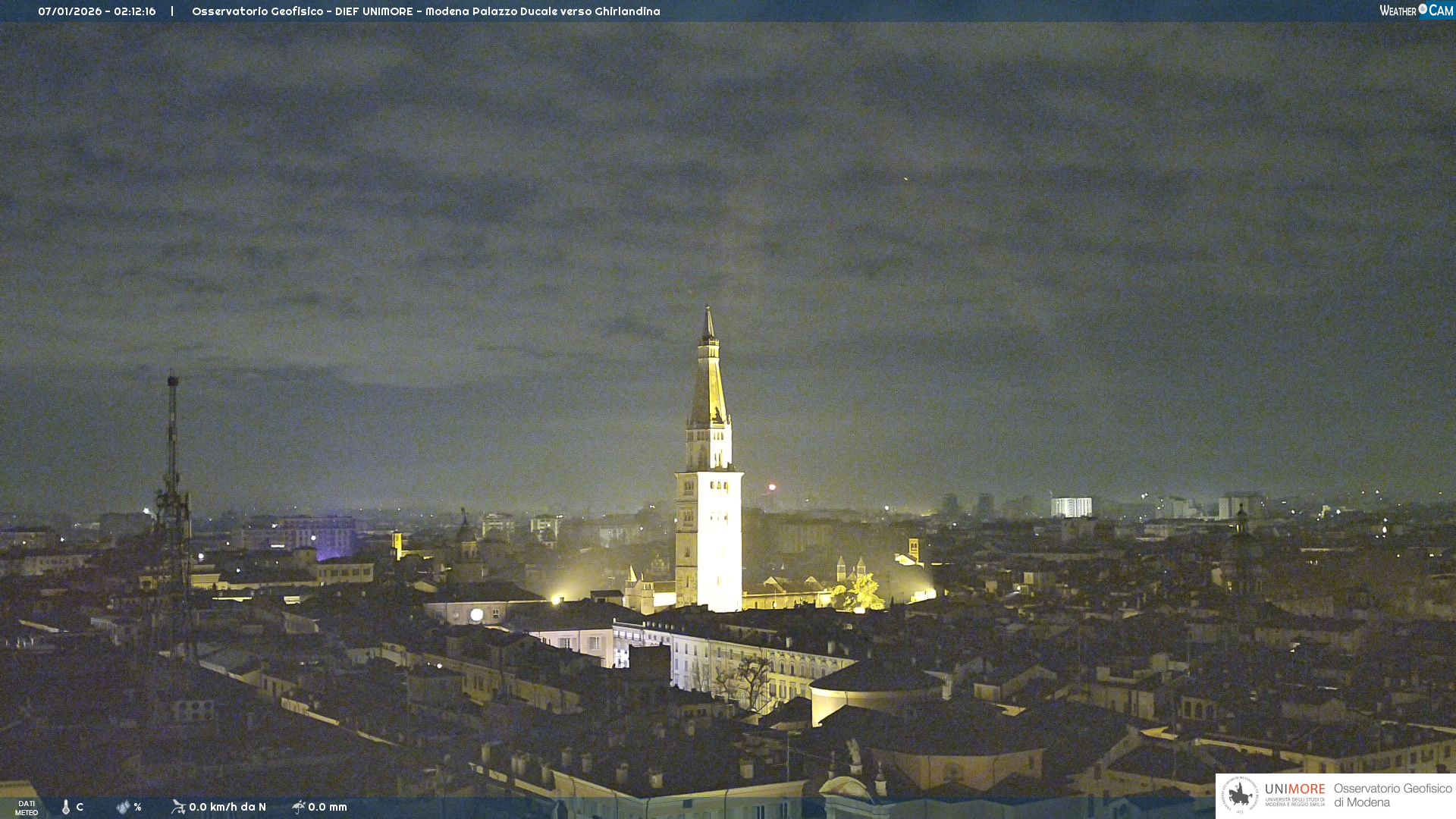The height and width of the screenshot is (819, 1456).
Task: Click the UNIMORE circular seal emblem
Action: pyautogui.click(x=1240, y=795)
